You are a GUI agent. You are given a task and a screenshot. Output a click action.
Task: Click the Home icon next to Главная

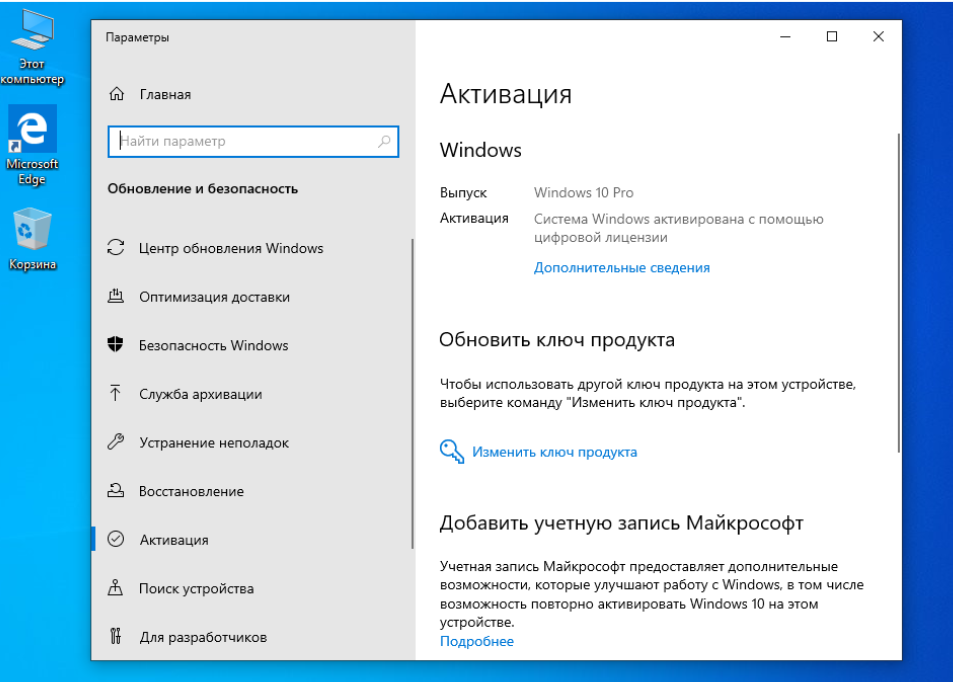pyautogui.click(x=117, y=94)
